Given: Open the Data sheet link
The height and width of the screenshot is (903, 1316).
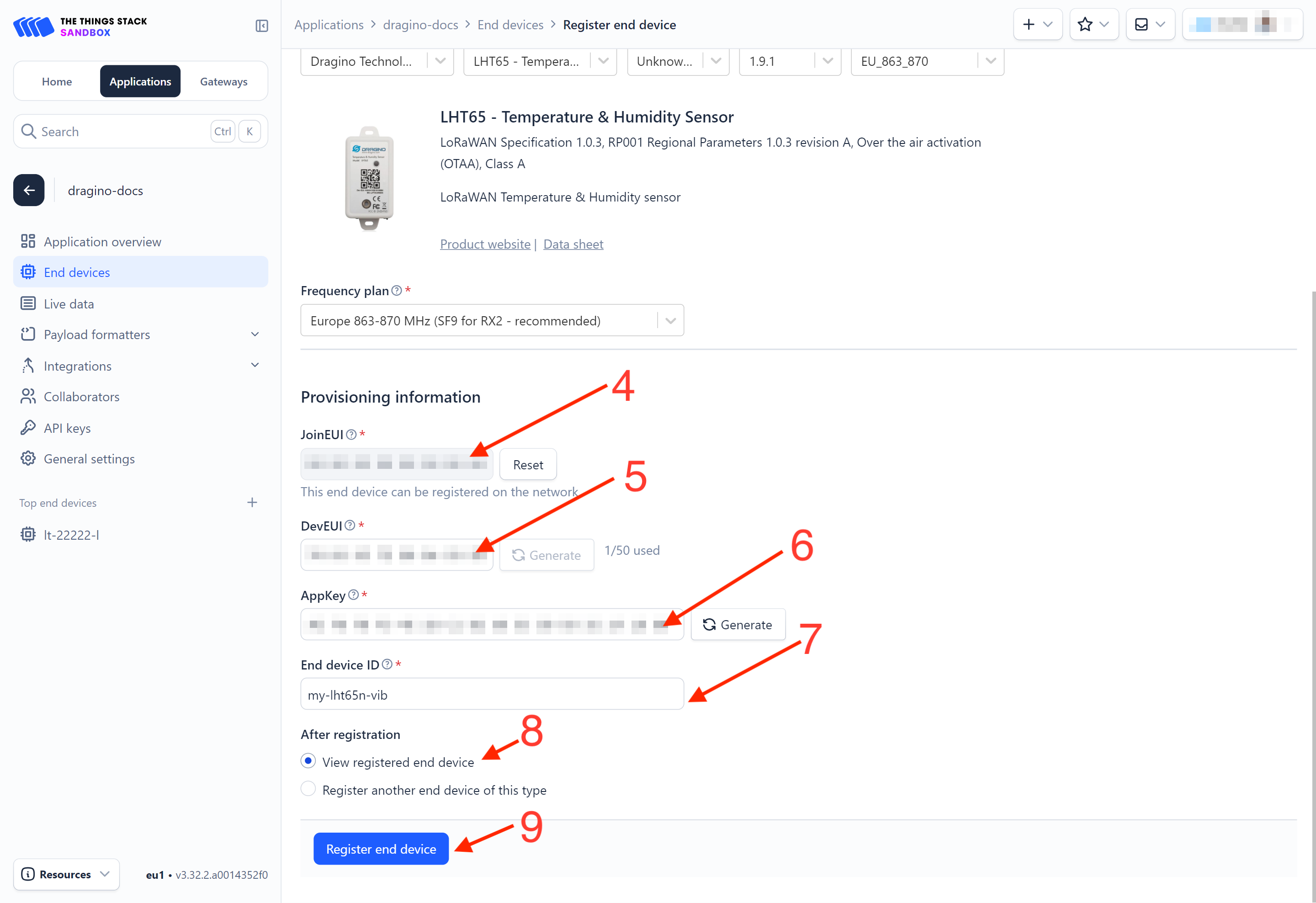Looking at the screenshot, I should click(573, 244).
